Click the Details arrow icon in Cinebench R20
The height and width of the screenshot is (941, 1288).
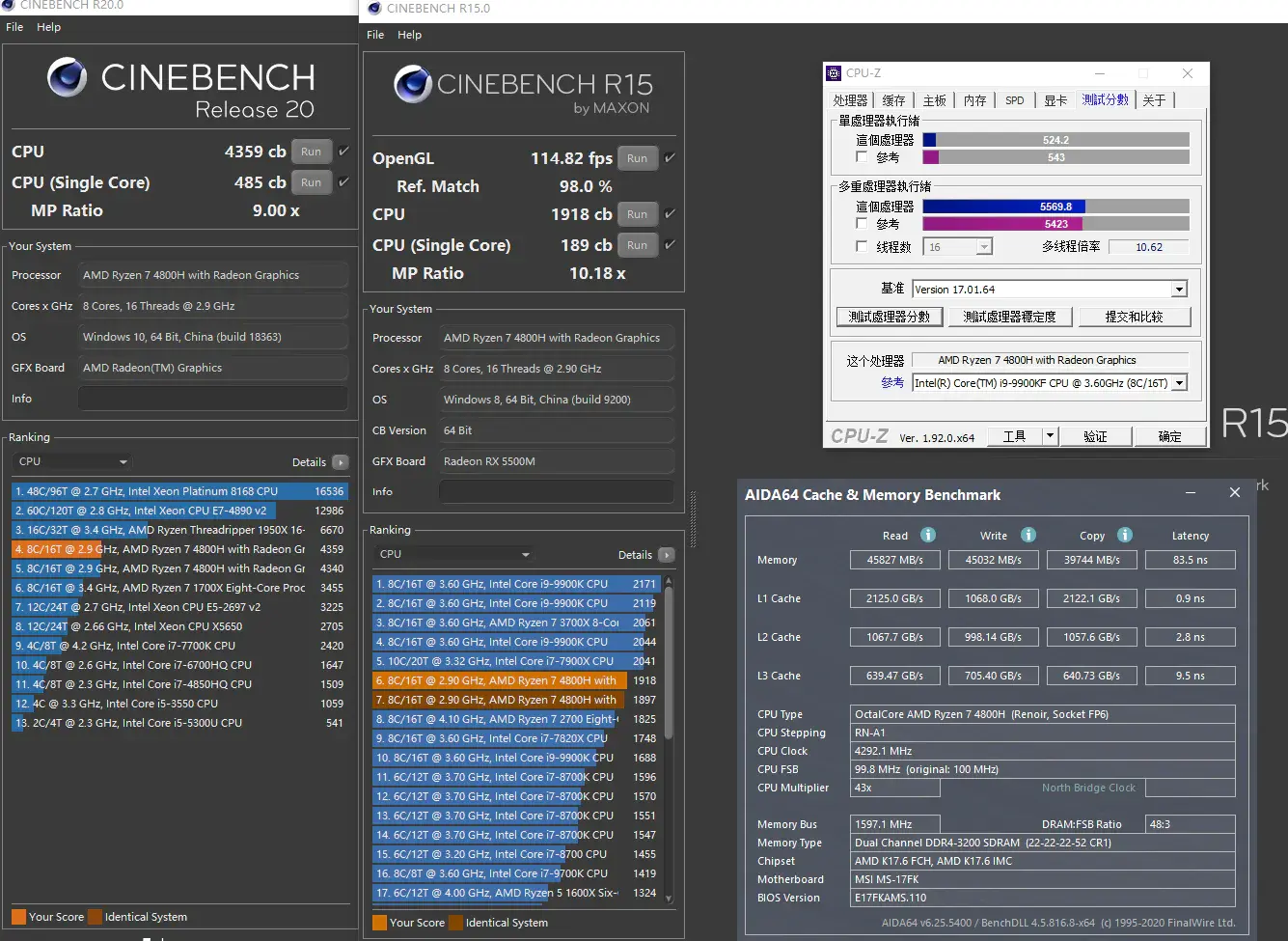(341, 462)
